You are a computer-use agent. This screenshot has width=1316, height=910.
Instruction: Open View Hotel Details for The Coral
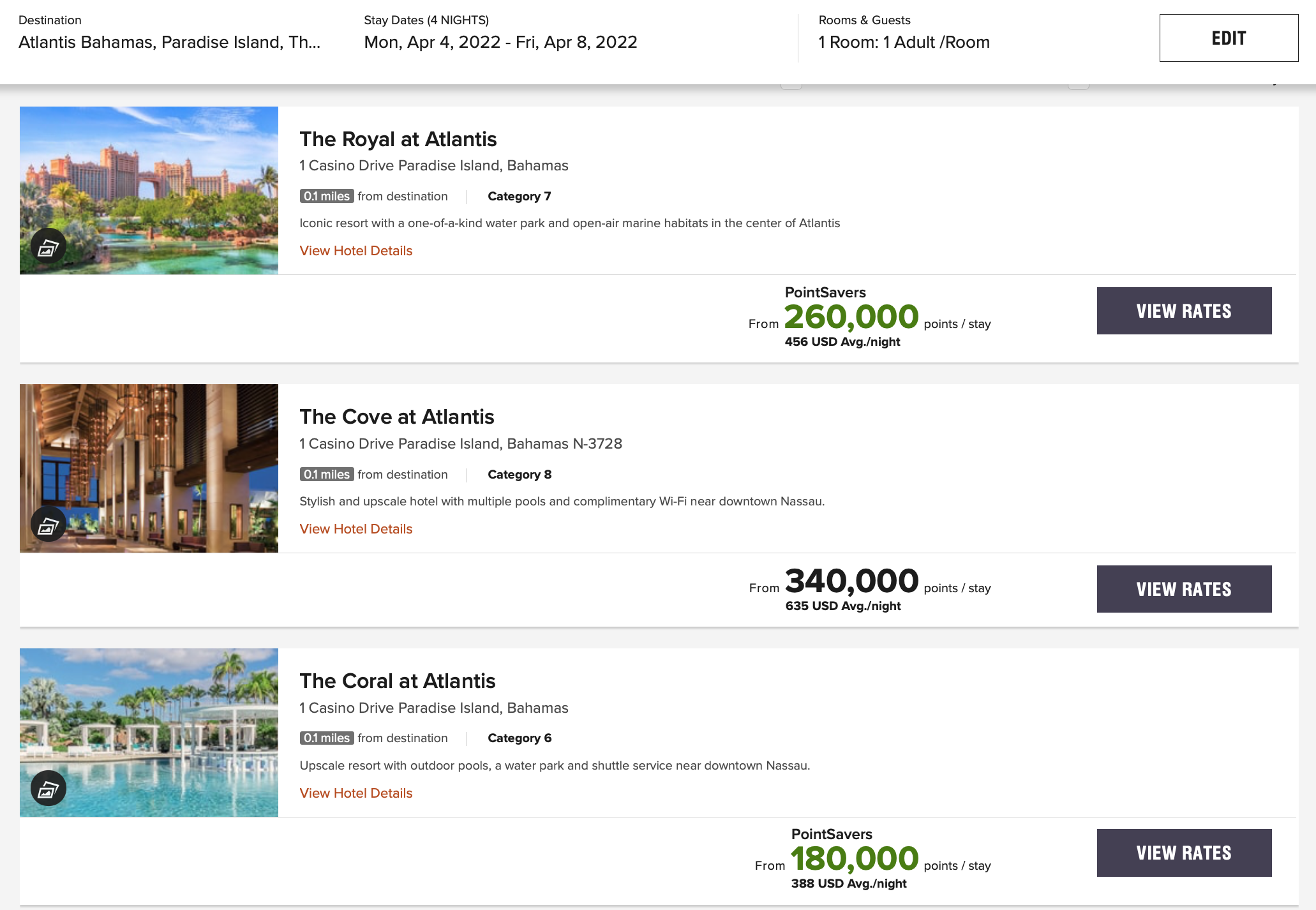(x=356, y=793)
